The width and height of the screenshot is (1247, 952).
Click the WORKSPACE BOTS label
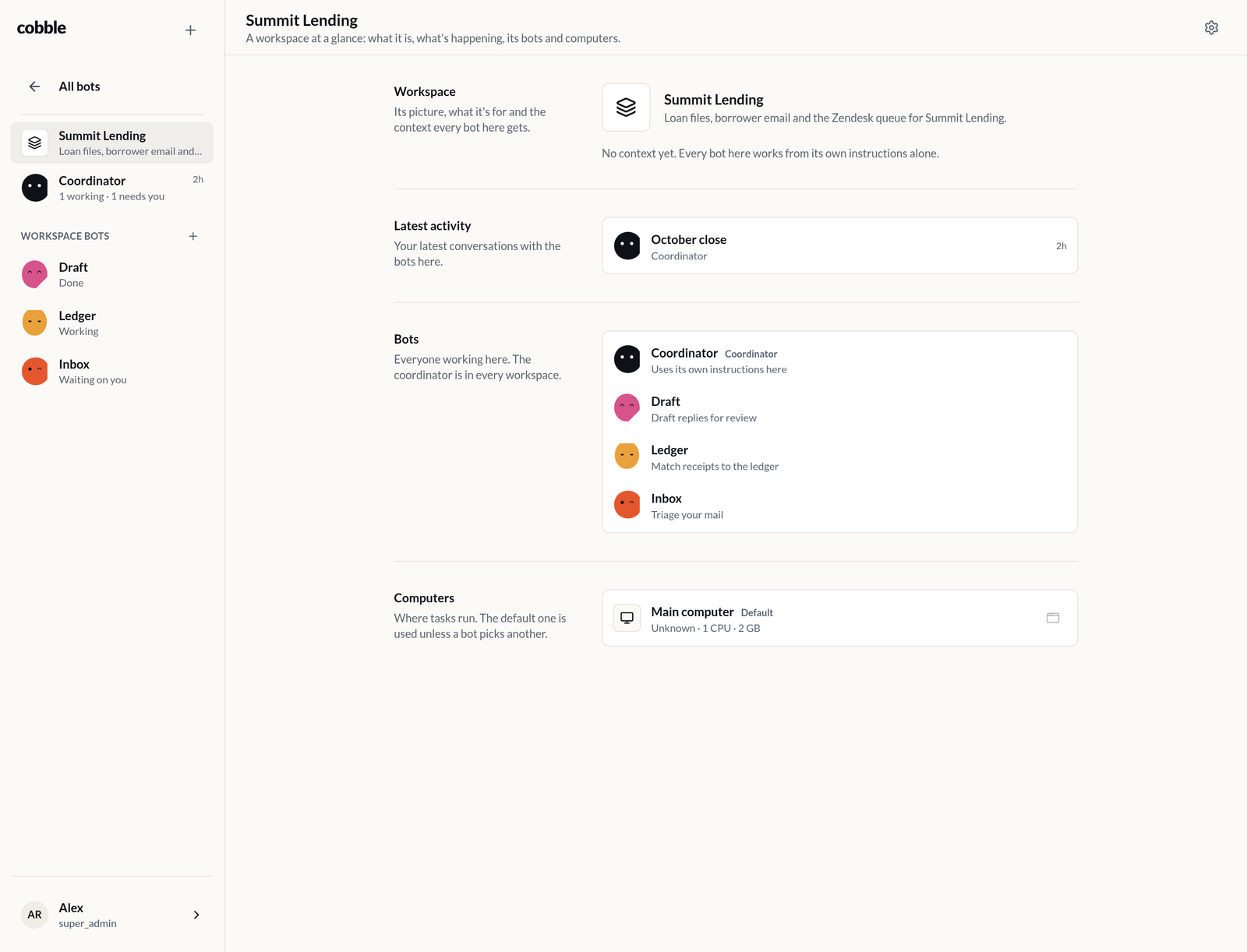(x=65, y=236)
